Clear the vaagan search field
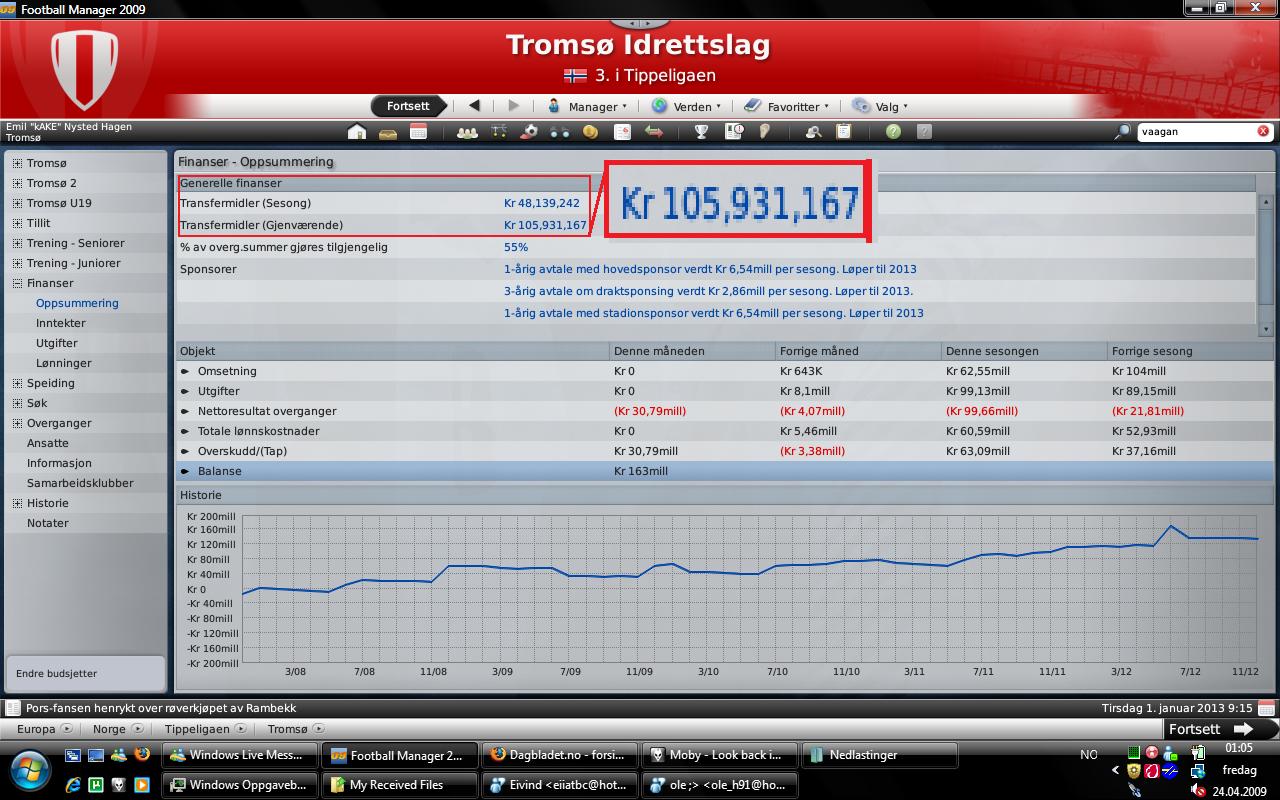The height and width of the screenshot is (800, 1280). [1263, 131]
